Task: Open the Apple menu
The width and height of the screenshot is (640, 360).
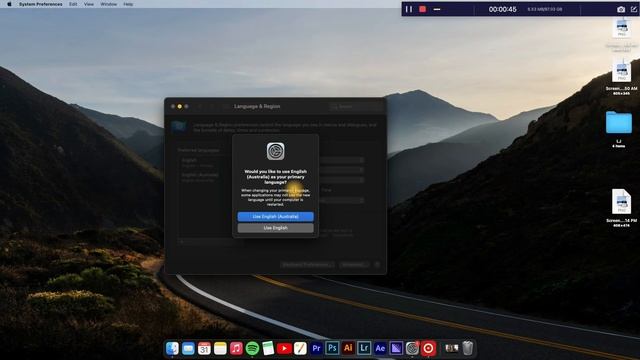Action: coord(9,4)
